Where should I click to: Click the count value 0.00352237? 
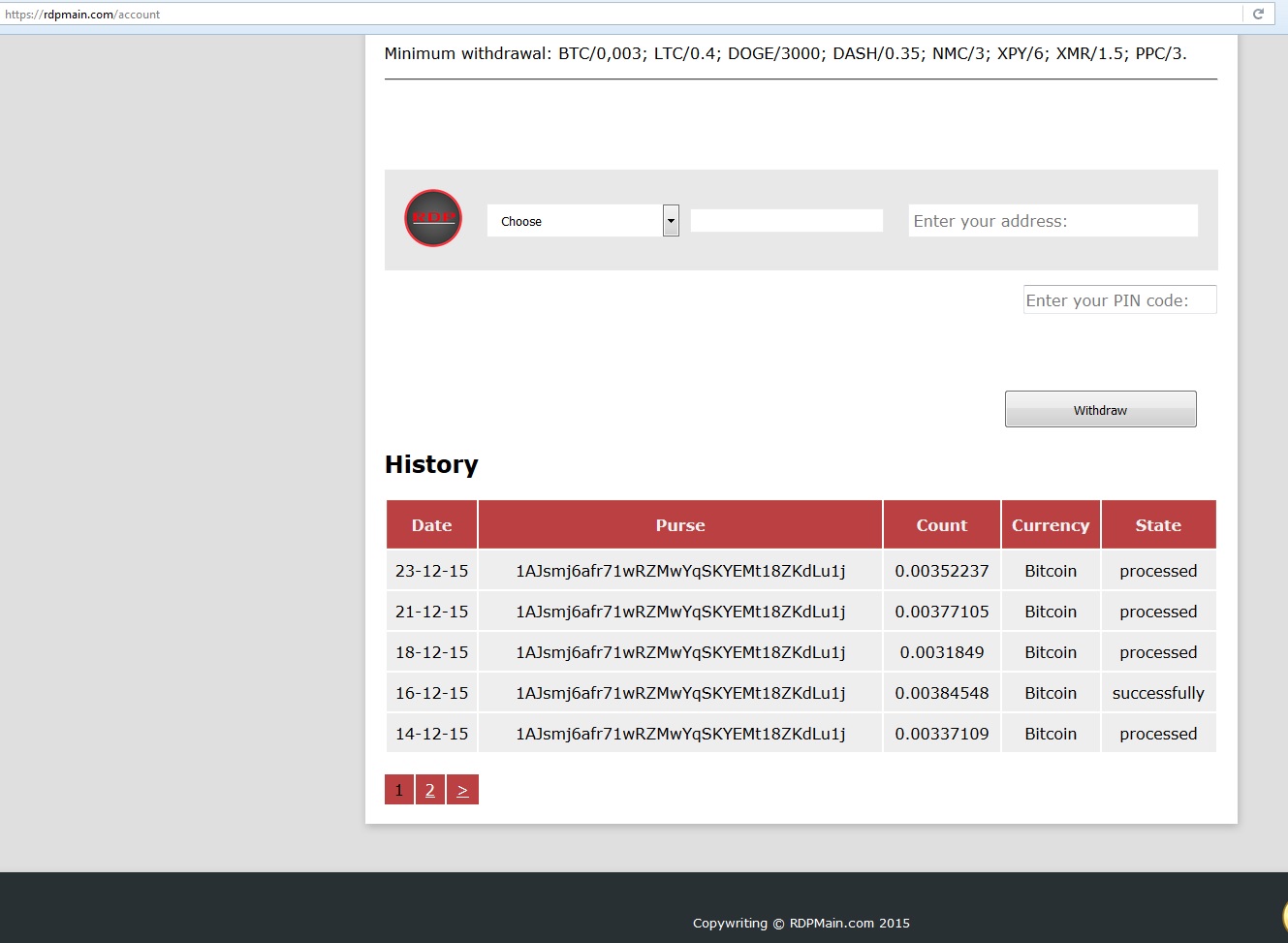click(x=942, y=571)
